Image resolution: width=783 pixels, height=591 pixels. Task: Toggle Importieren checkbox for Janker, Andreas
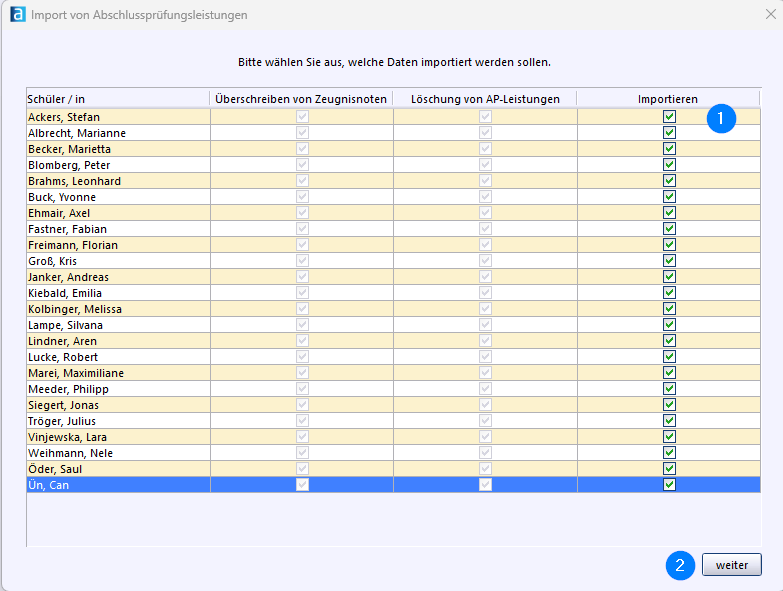(x=669, y=277)
